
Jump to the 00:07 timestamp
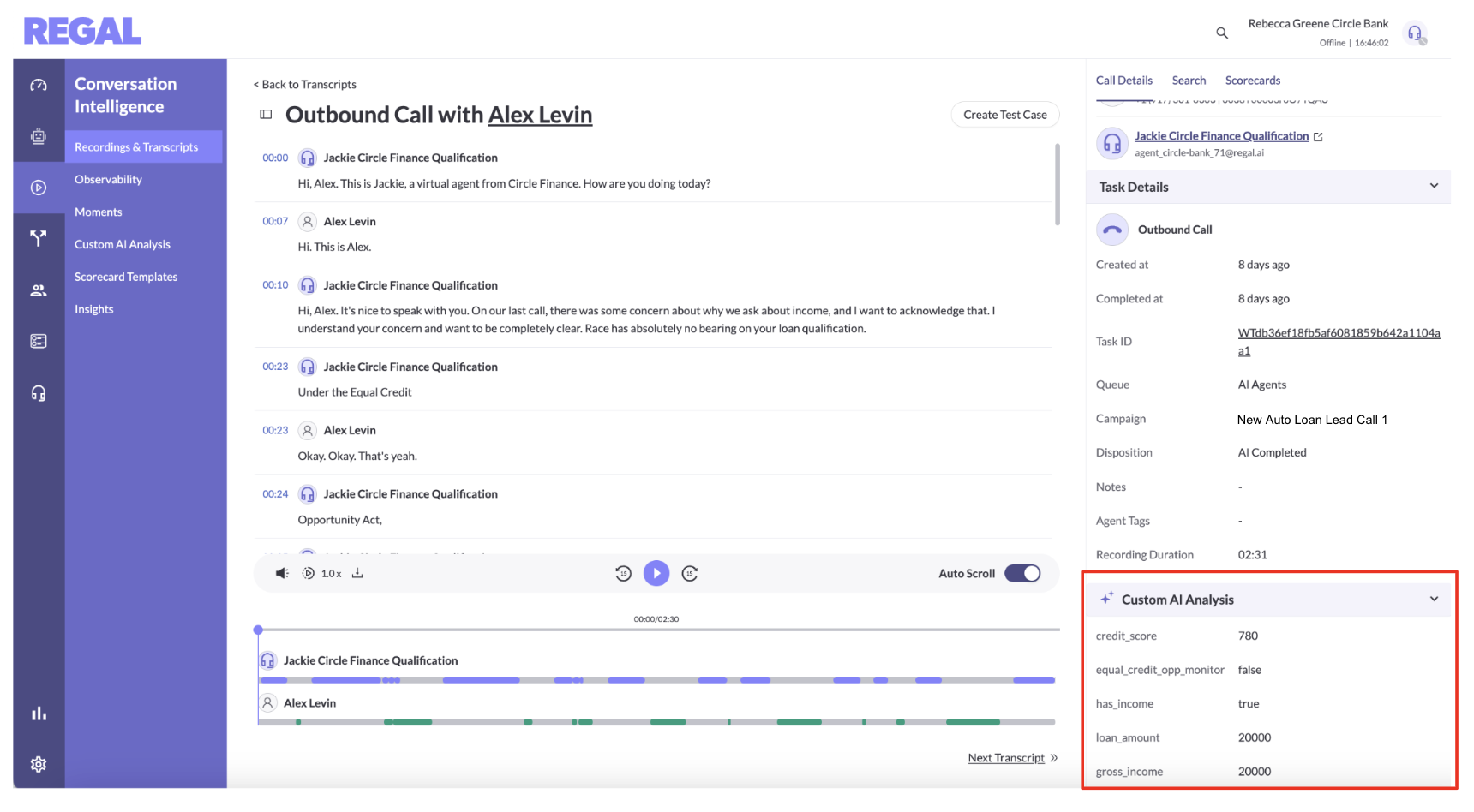275,222
